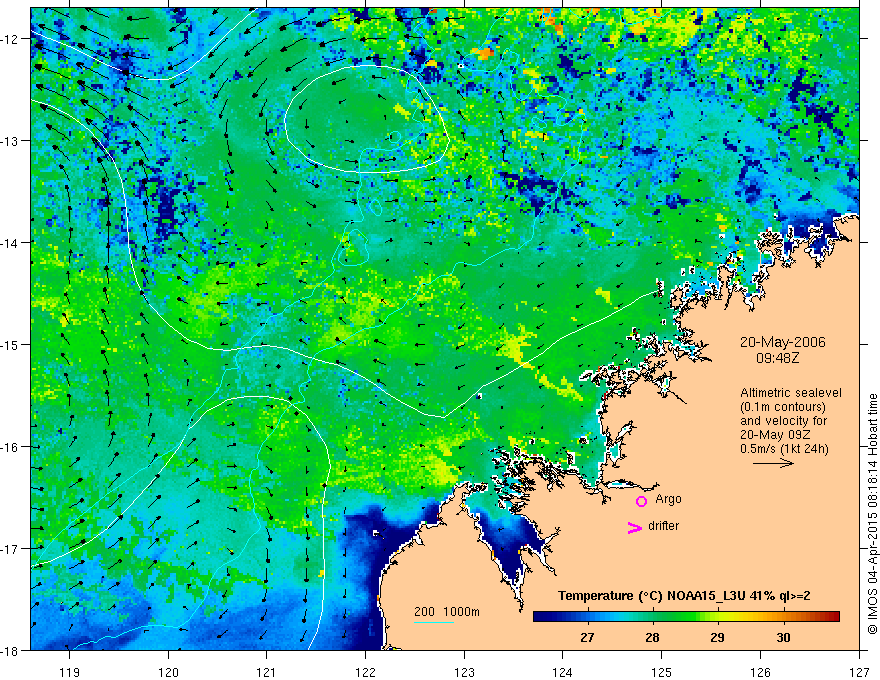Click the longitude axis label '127'
The height and width of the screenshot is (680, 880).
click(859, 672)
